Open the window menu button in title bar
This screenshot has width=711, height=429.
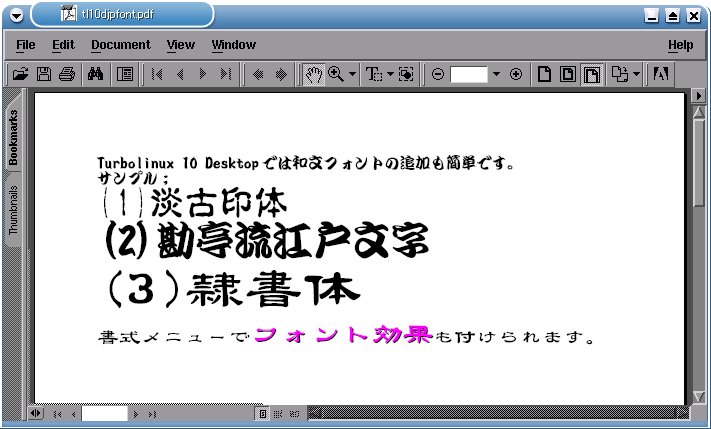[x=16, y=16]
